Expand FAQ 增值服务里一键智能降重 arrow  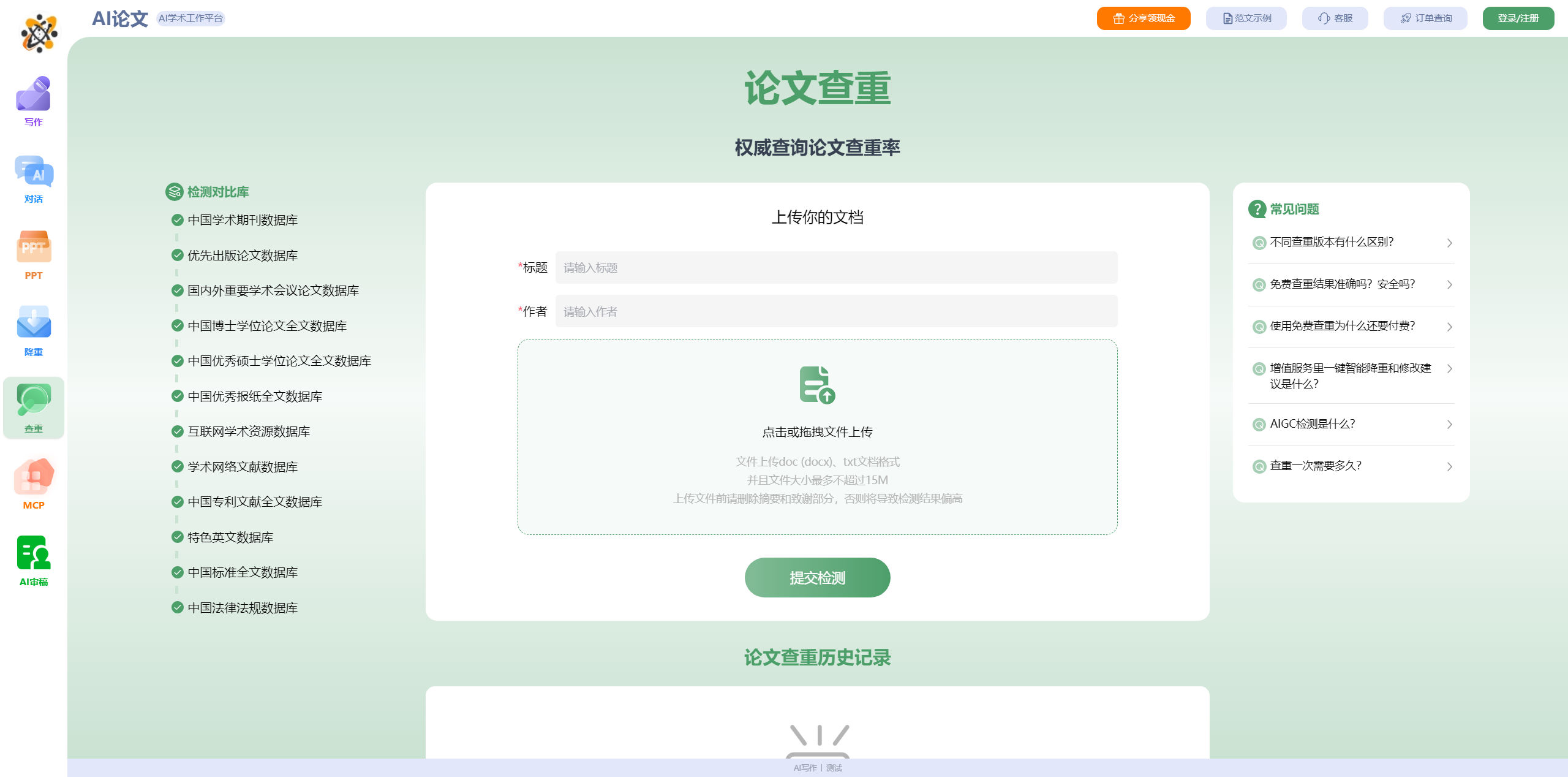(x=1449, y=368)
